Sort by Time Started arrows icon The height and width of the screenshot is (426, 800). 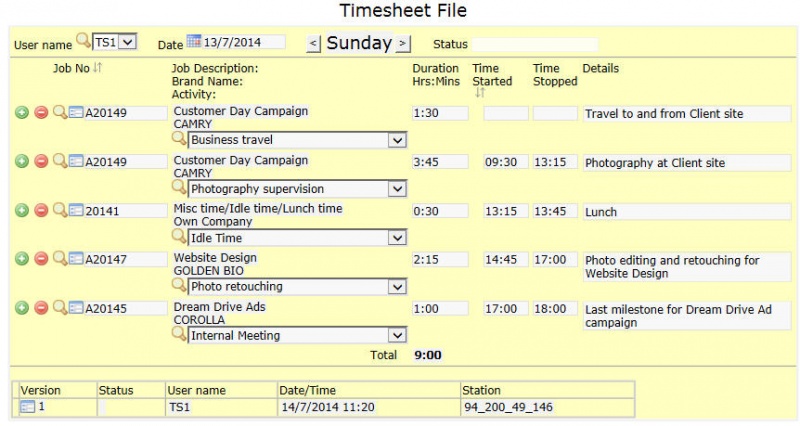coord(480,93)
